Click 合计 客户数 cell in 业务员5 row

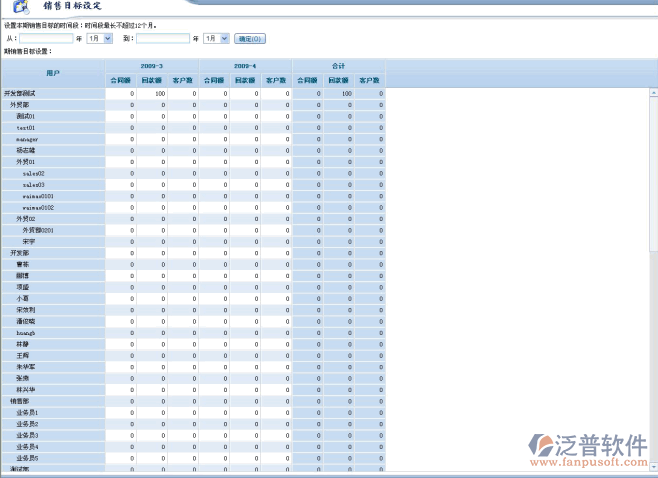(x=370, y=458)
